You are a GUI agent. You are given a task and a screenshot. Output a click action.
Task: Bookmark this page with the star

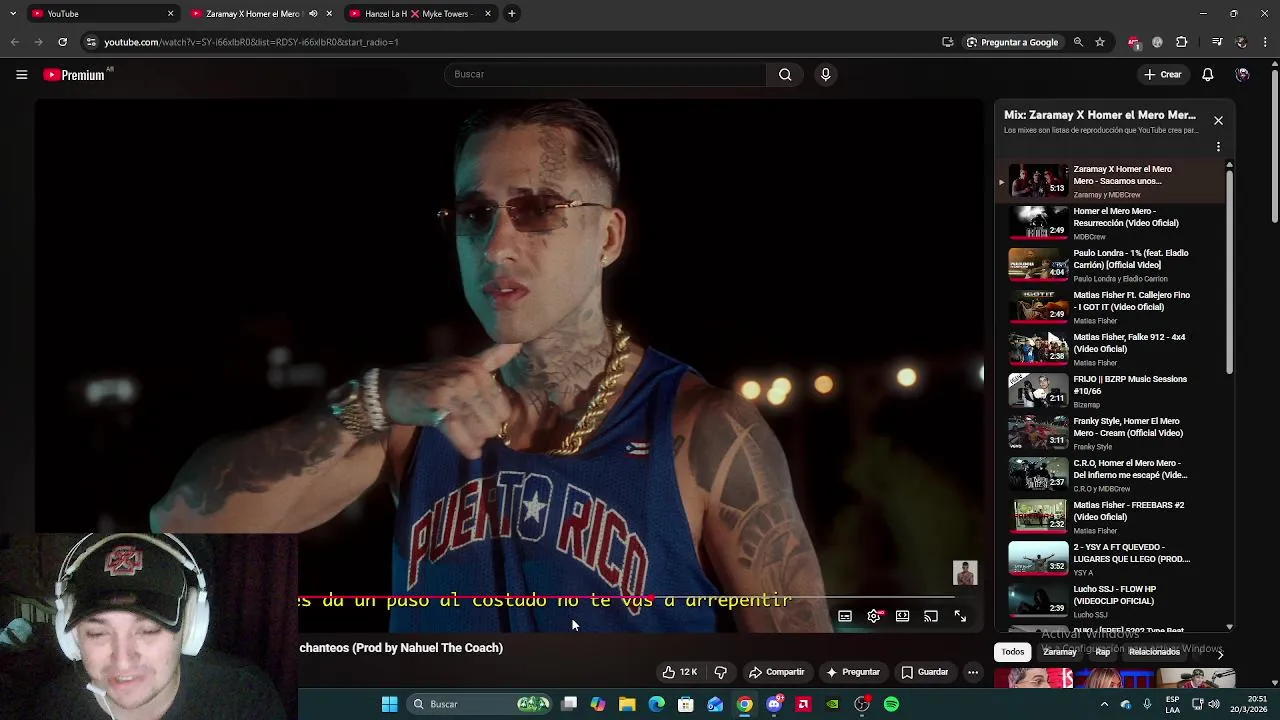(x=1100, y=42)
